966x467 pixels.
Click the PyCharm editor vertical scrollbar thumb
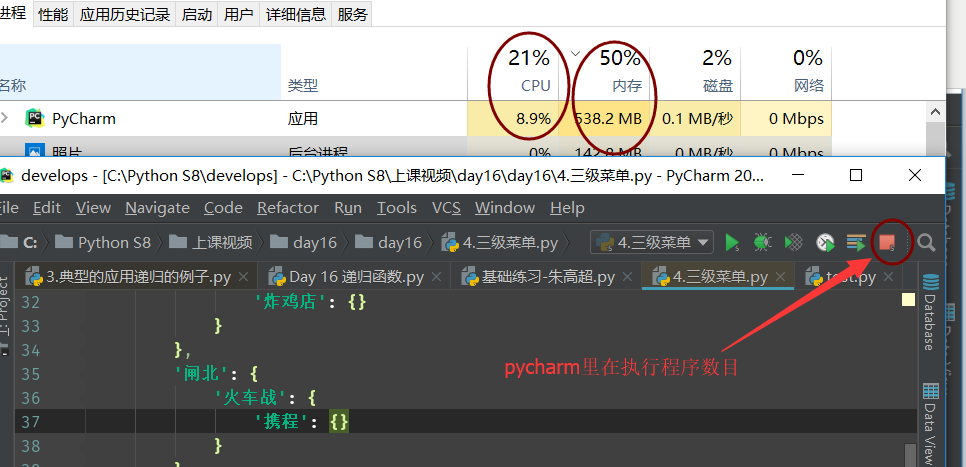[x=909, y=456]
